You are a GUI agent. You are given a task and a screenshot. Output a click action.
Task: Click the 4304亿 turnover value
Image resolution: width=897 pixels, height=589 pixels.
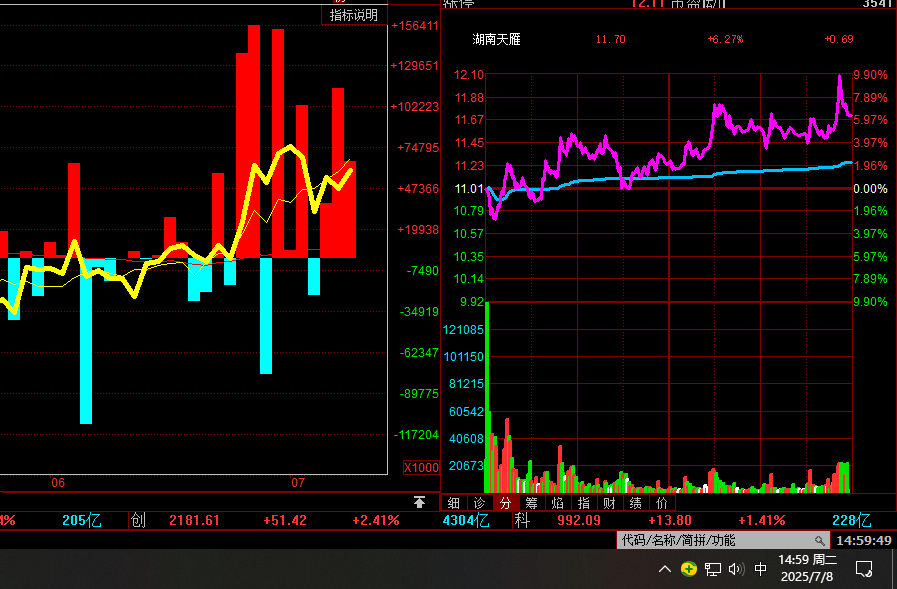pyautogui.click(x=466, y=520)
